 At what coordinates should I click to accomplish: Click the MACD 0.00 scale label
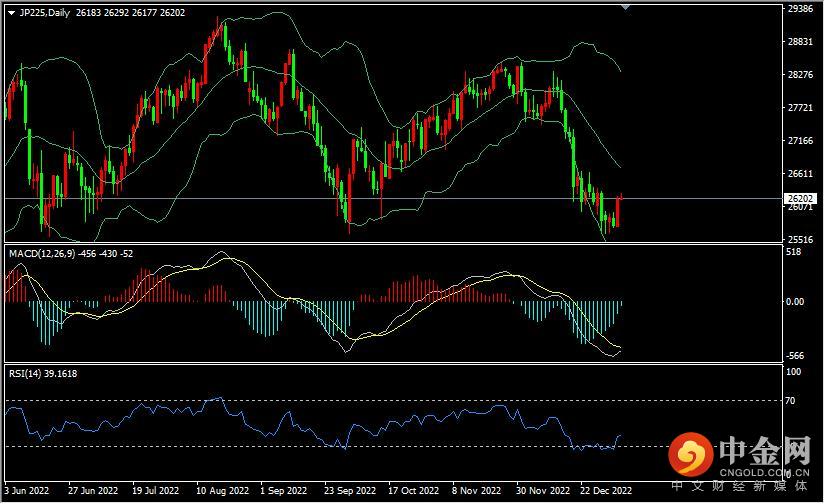pos(793,301)
